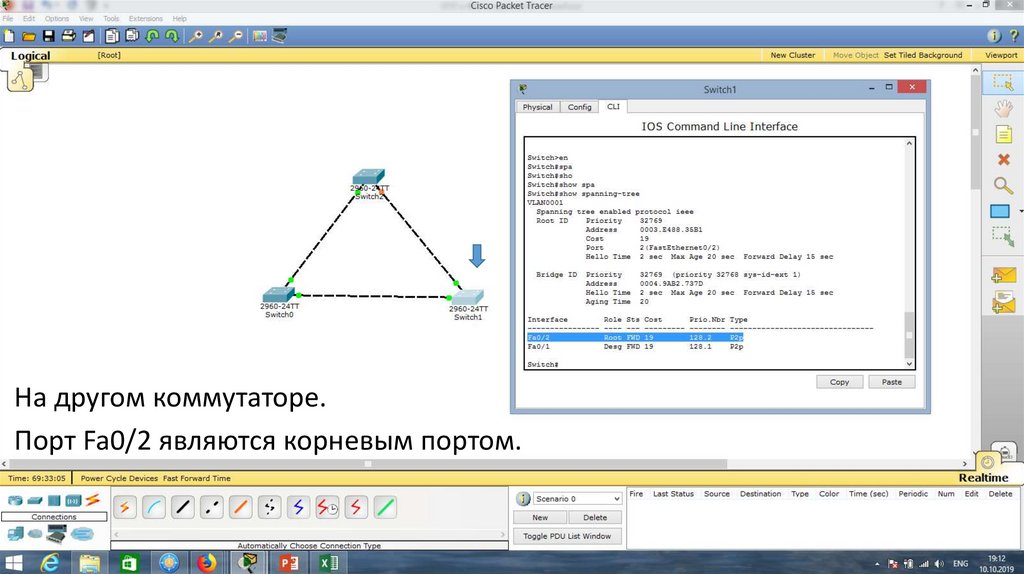This screenshot has height=574, width=1024.
Task: Select the Routers device category
Action: coord(15,501)
